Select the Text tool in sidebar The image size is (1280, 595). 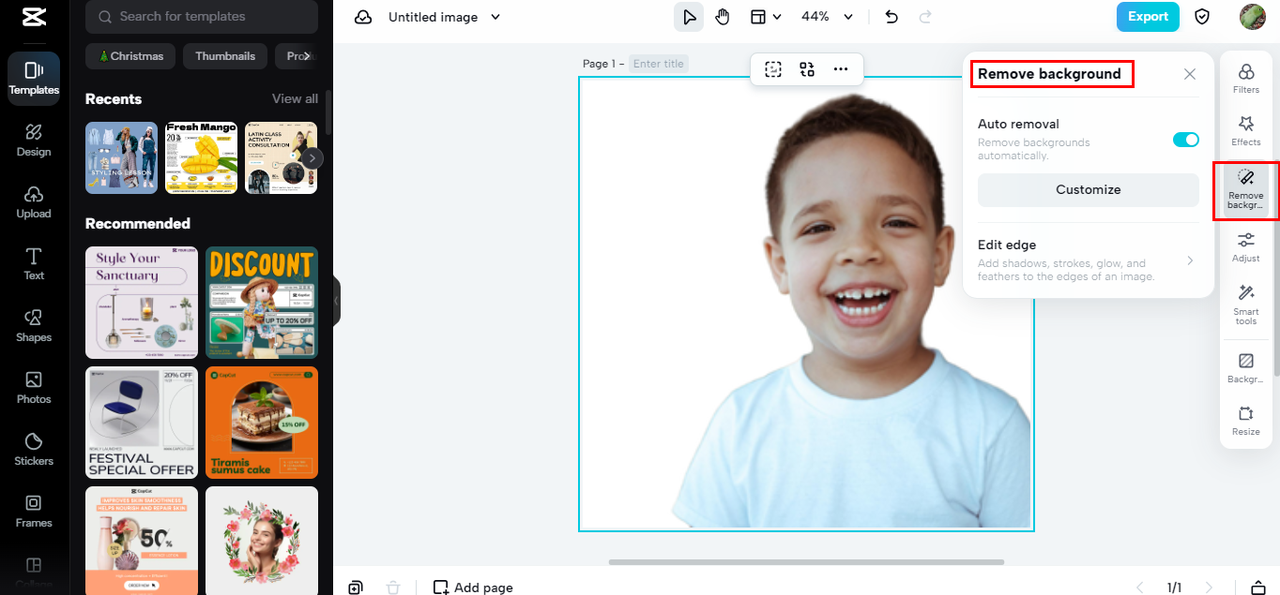tap(34, 264)
